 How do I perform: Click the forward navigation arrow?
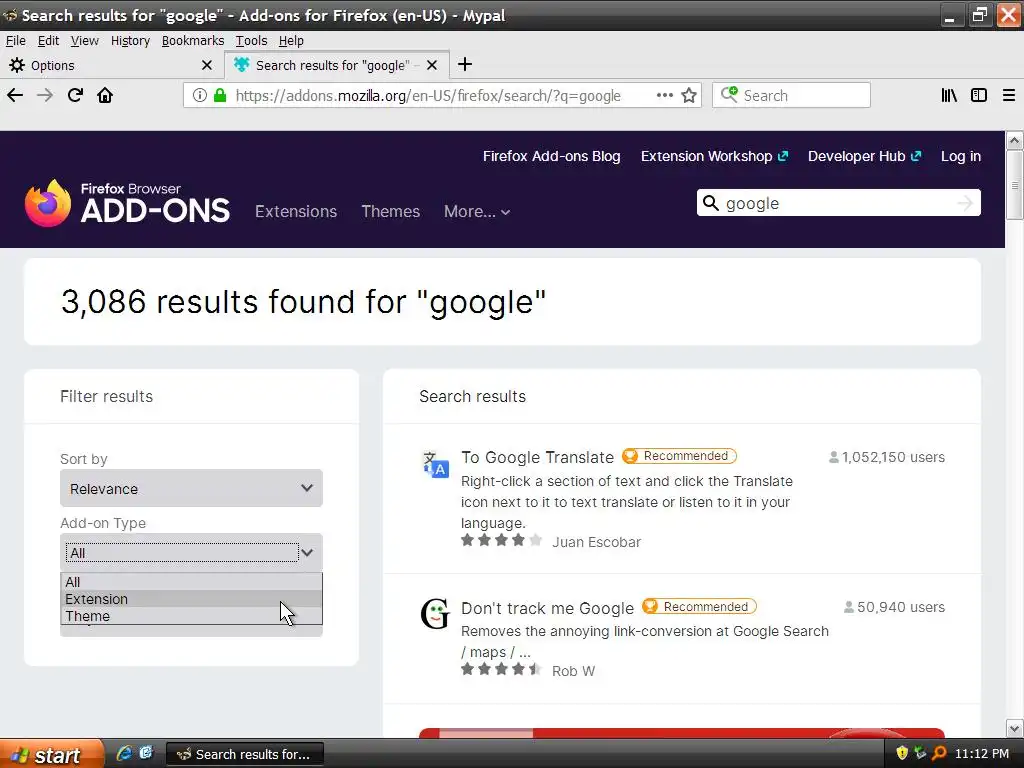point(44,95)
